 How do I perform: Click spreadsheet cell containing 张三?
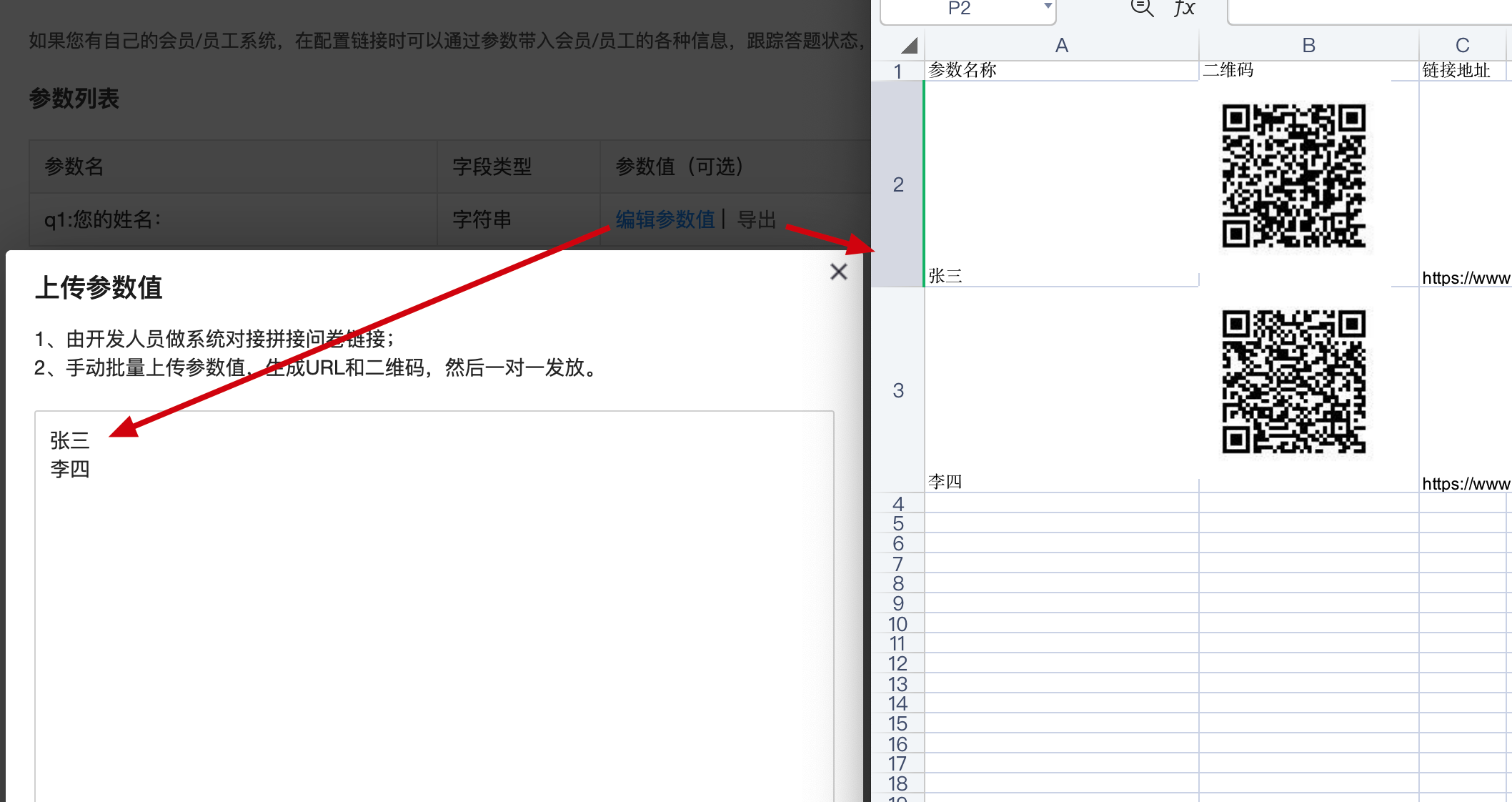pyautogui.click(x=1062, y=184)
